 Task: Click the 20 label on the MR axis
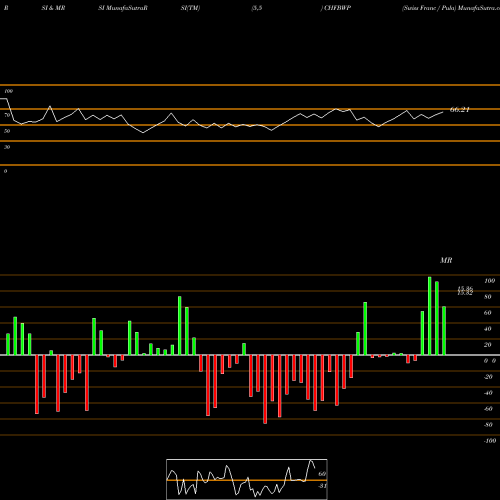coord(488,345)
